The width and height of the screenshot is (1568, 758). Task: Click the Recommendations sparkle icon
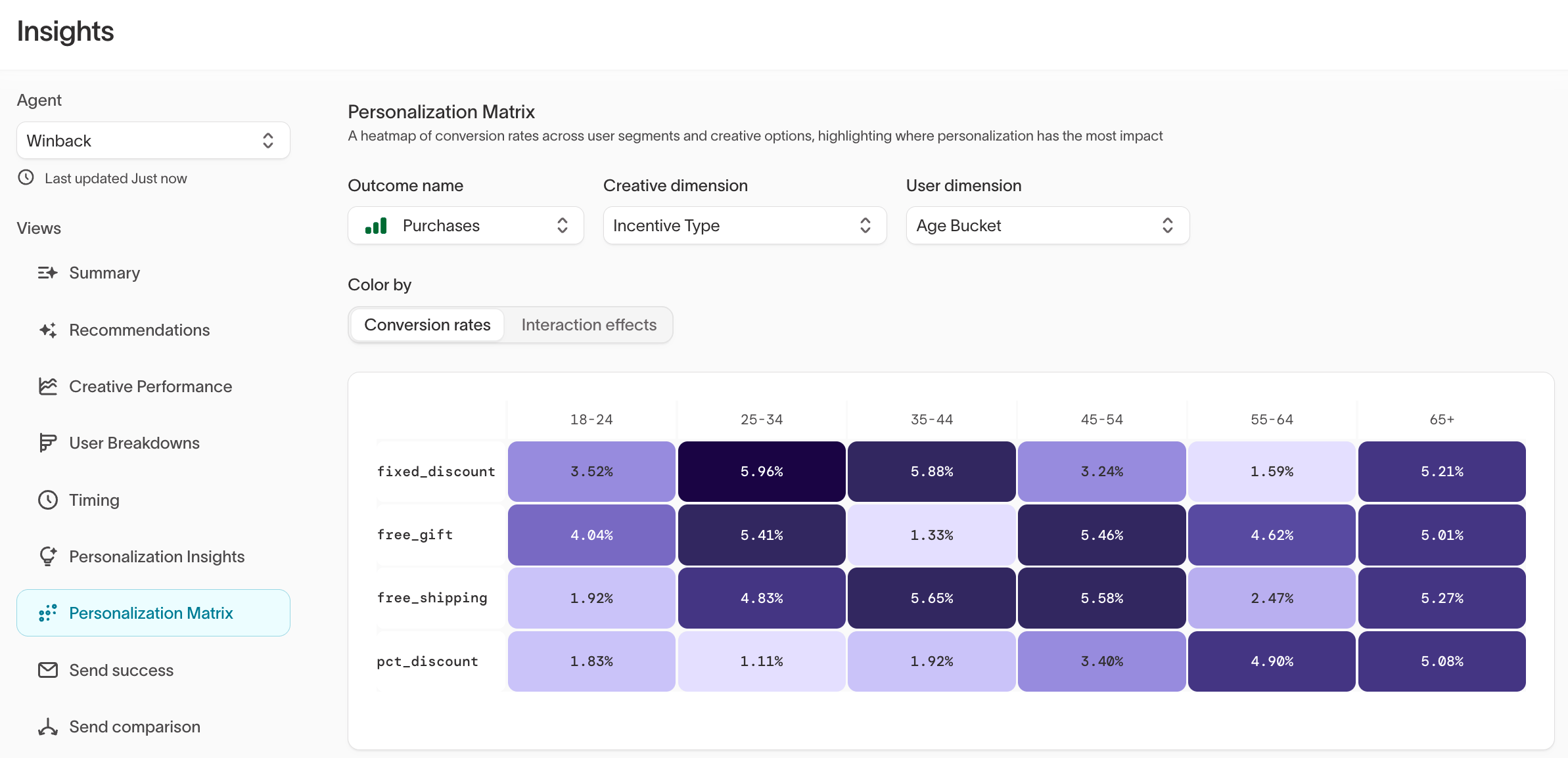click(47, 330)
